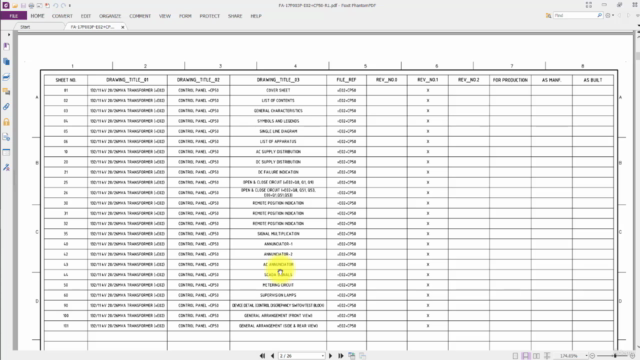This screenshot has height=360, width=640.
Task: Open the VIEW ribbon tab
Action: point(165,16)
